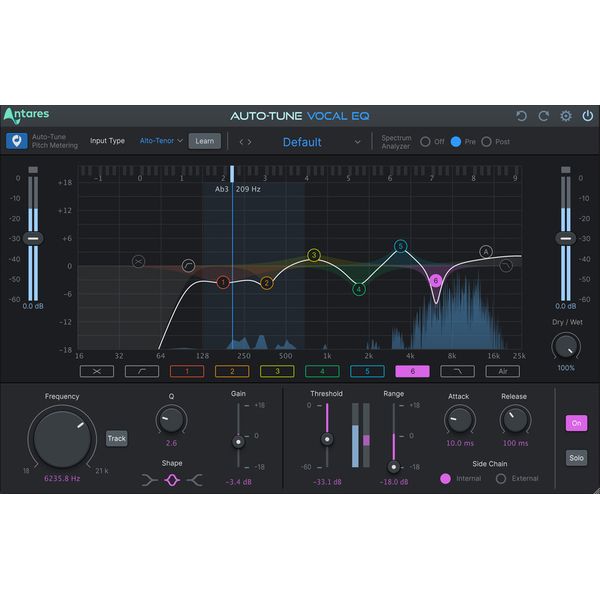Enable the frequency Track button
This screenshot has height=600, width=600.
click(117, 439)
